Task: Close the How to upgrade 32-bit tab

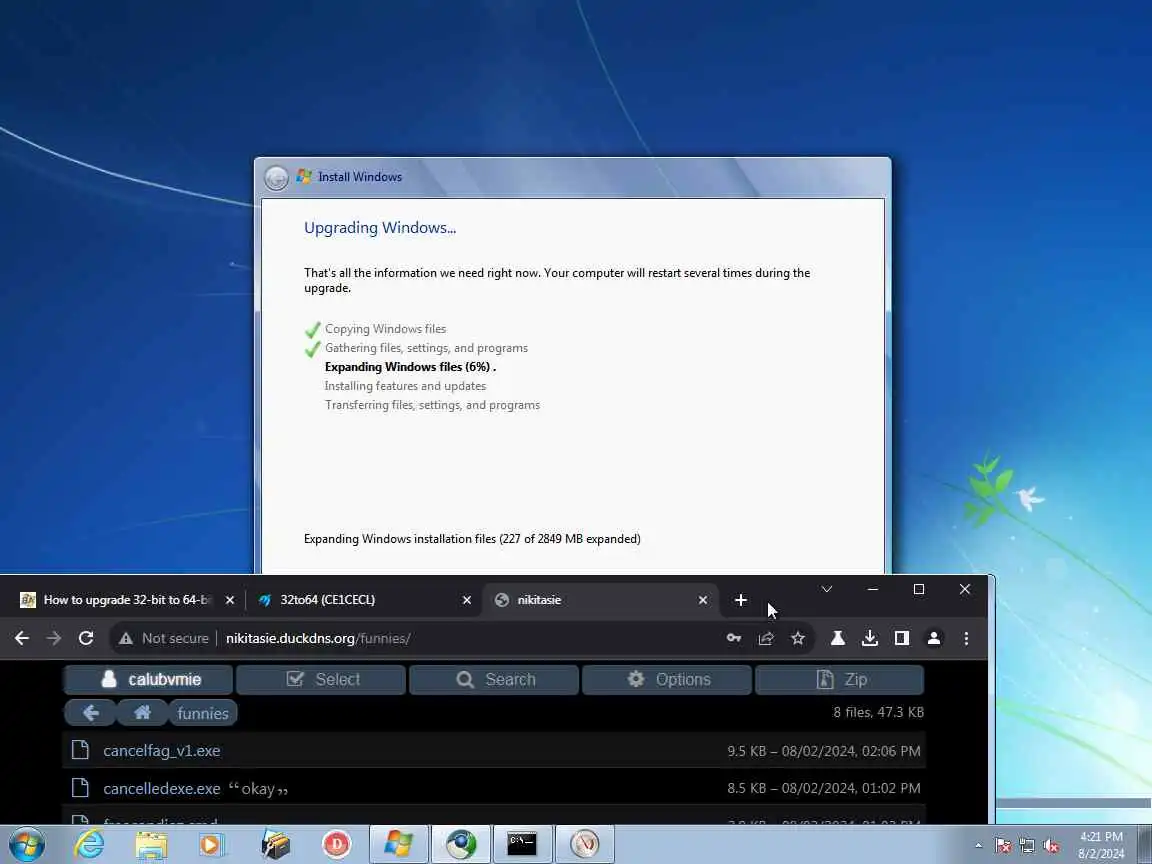Action: pyautogui.click(x=230, y=600)
